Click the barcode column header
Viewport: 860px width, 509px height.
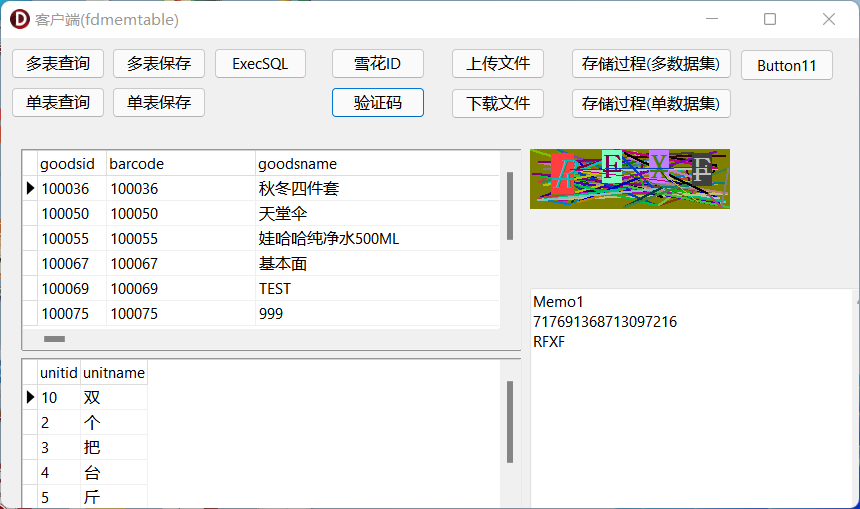180,163
